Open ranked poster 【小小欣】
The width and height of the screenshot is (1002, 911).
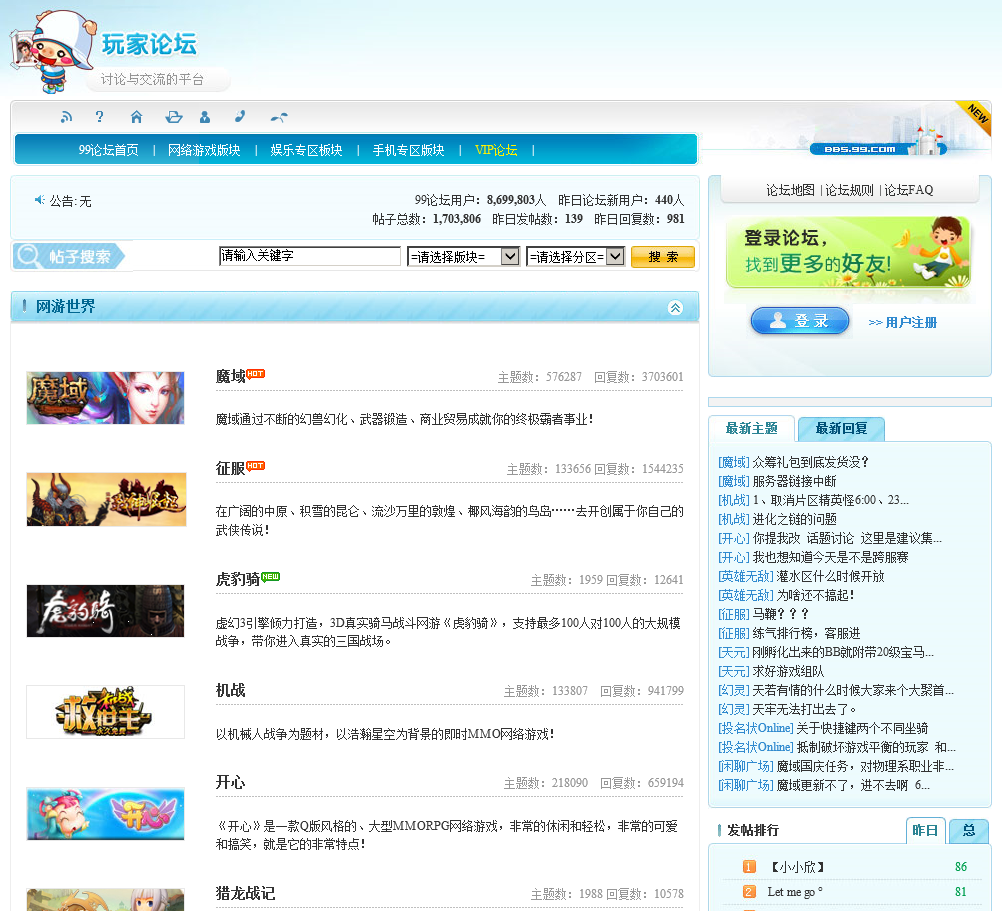[796, 868]
